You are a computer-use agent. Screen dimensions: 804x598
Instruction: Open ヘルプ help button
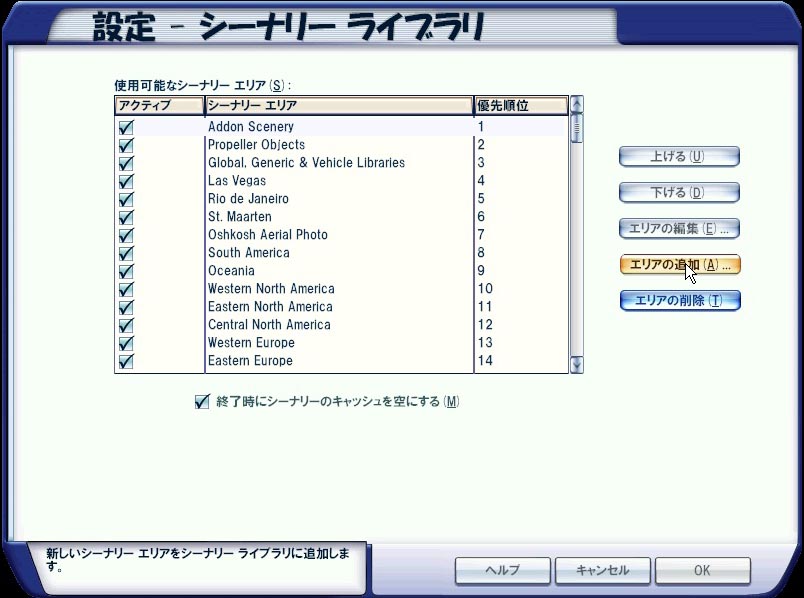[x=502, y=570]
